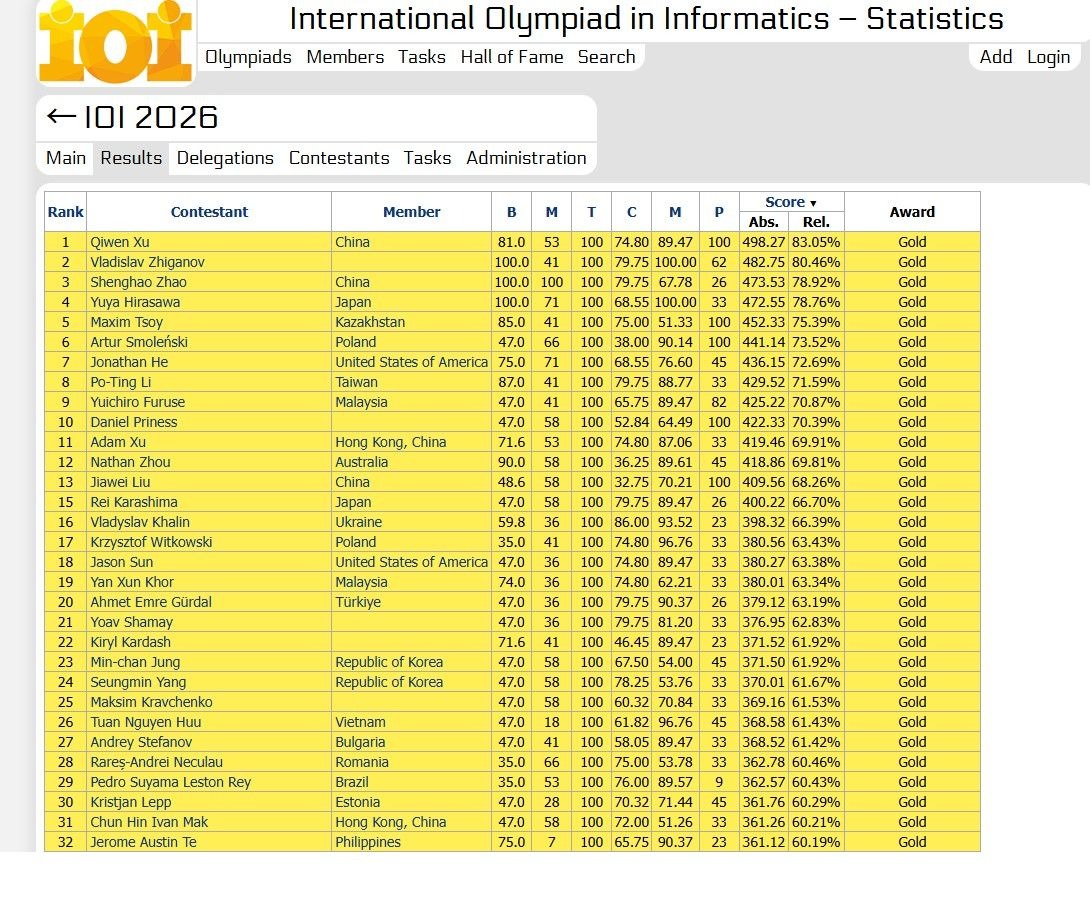This screenshot has height=902, width=1090.
Task: Open contestant Jerome Austin Te
Action: [x=143, y=842]
